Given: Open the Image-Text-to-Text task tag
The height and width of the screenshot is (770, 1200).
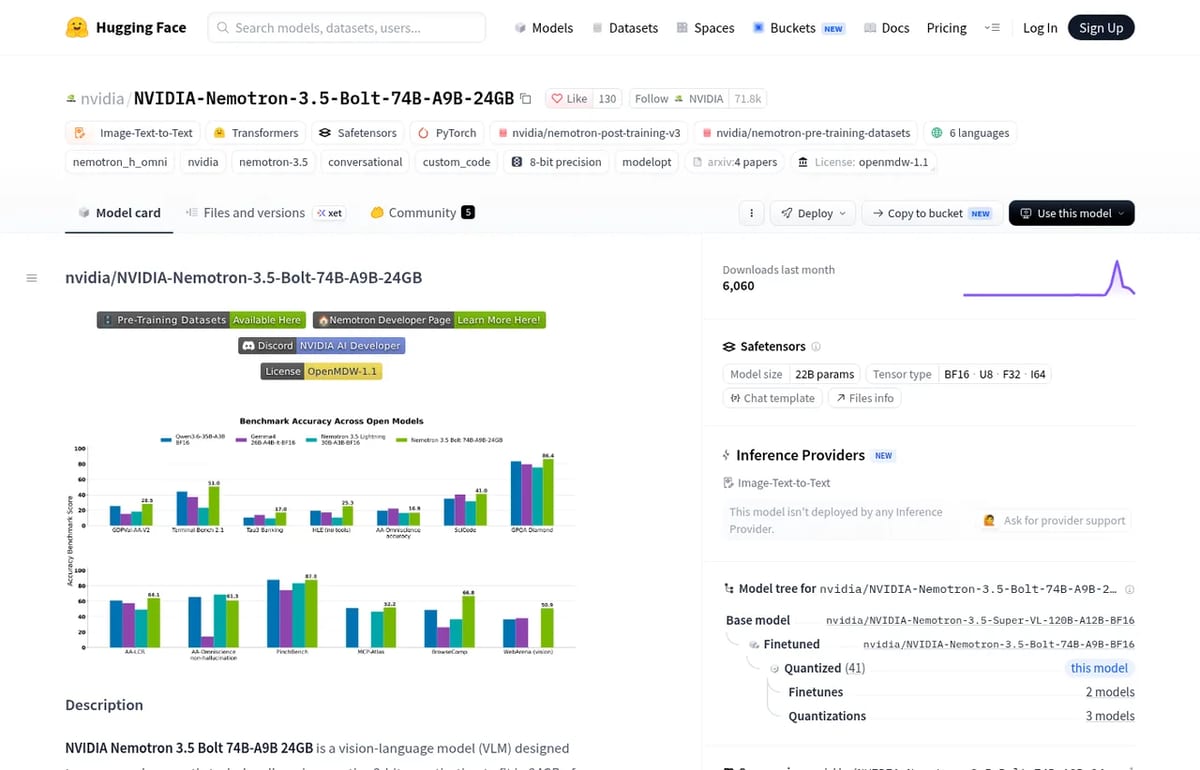Looking at the screenshot, I should click(133, 133).
